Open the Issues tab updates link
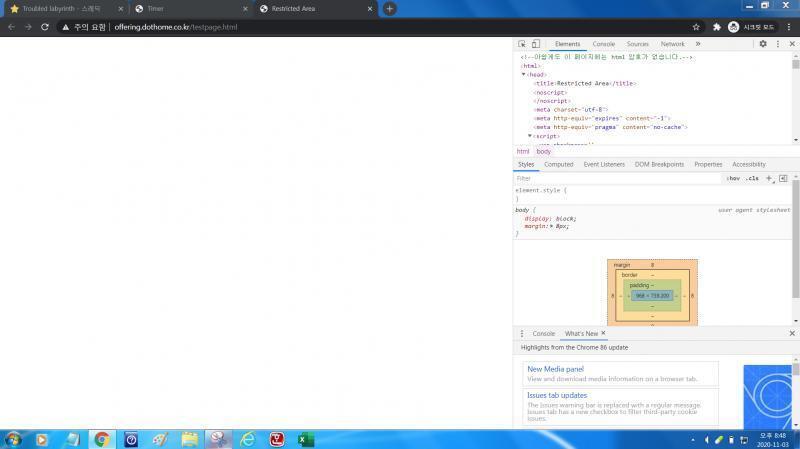This screenshot has width=800, height=449. click(x=557, y=395)
